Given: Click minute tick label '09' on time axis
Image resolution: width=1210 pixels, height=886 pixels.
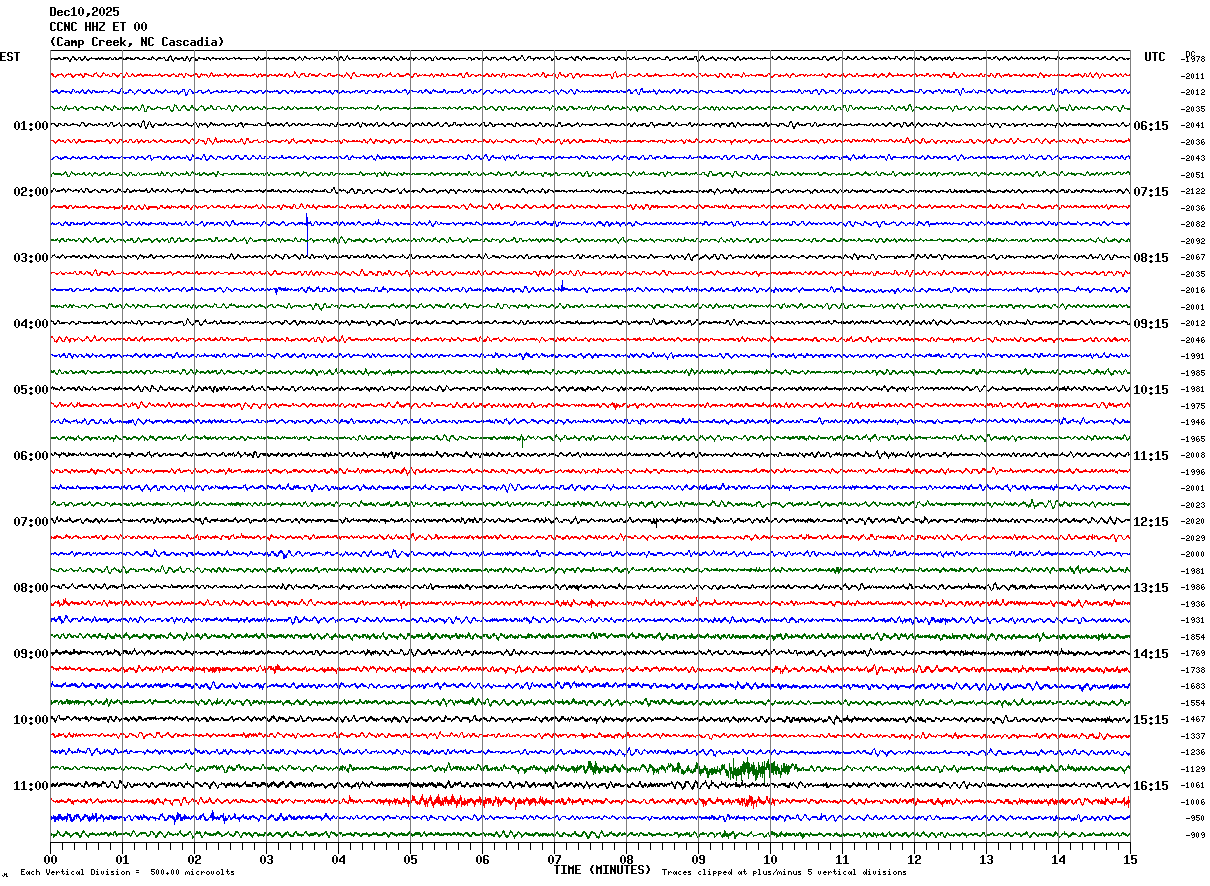Looking at the screenshot, I should click(698, 859).
